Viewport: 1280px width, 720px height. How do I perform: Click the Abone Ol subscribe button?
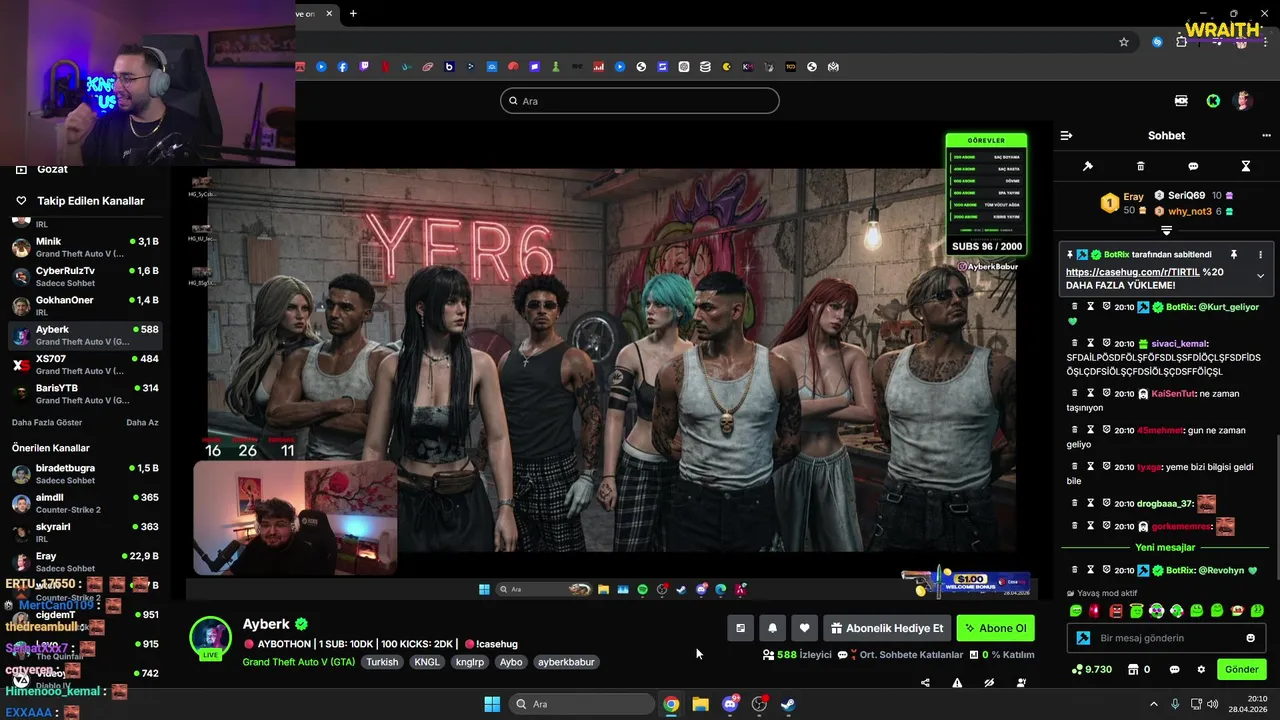[995, 628]
